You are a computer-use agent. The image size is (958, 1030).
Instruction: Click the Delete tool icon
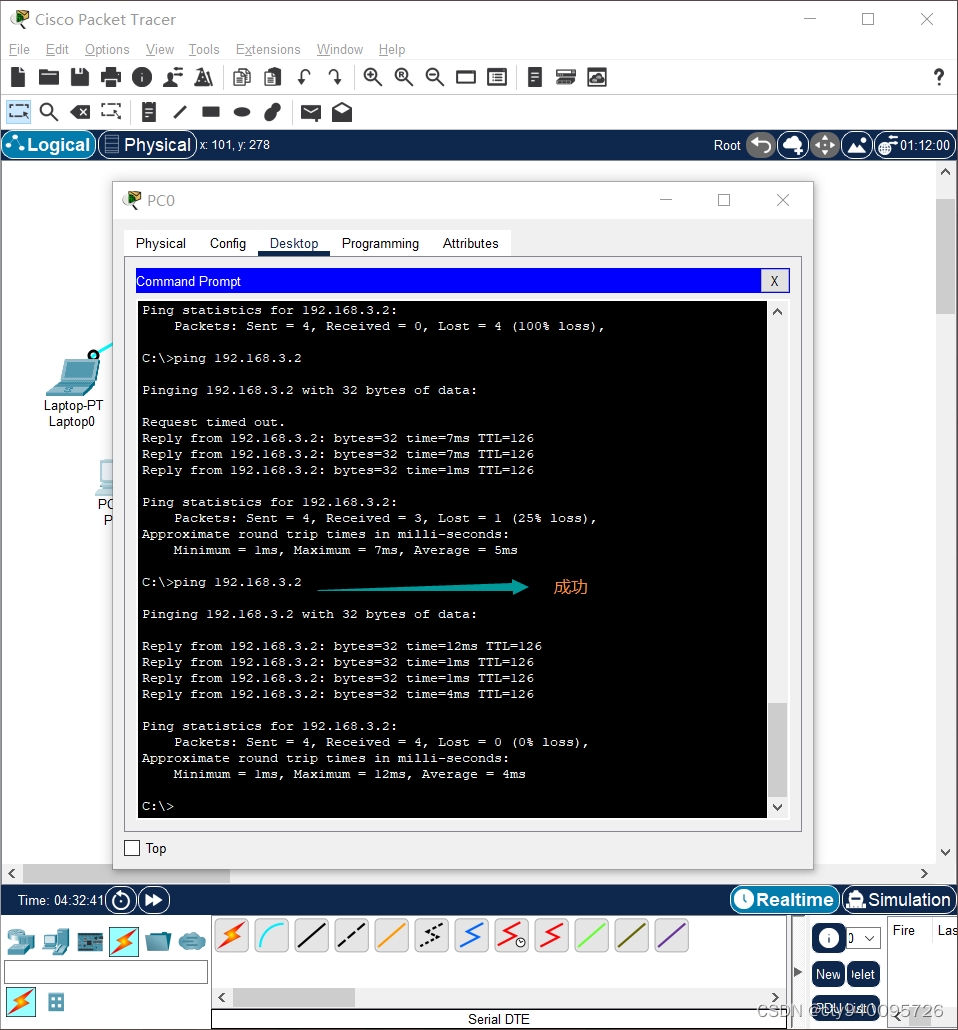click(x=80, y=112)
